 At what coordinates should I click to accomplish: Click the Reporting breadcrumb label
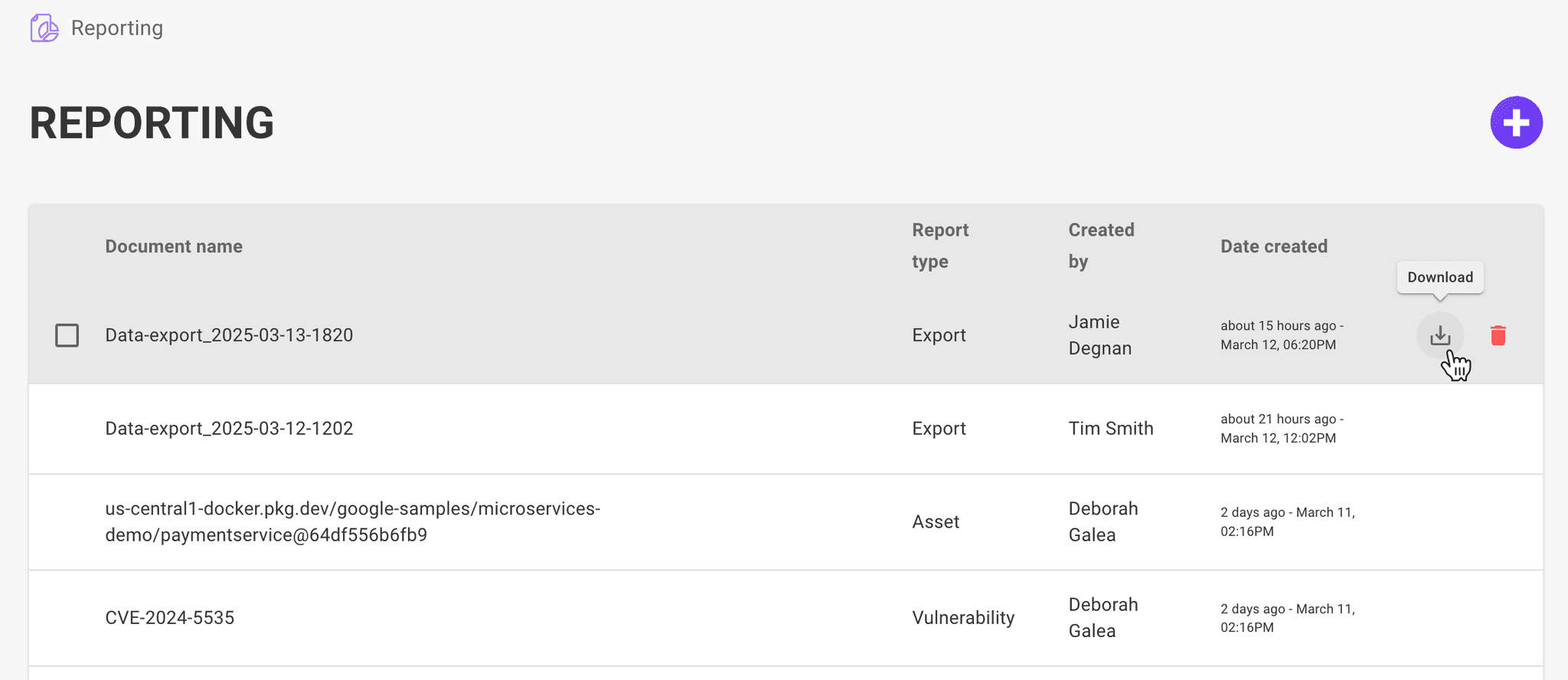(x=116, y=28)
